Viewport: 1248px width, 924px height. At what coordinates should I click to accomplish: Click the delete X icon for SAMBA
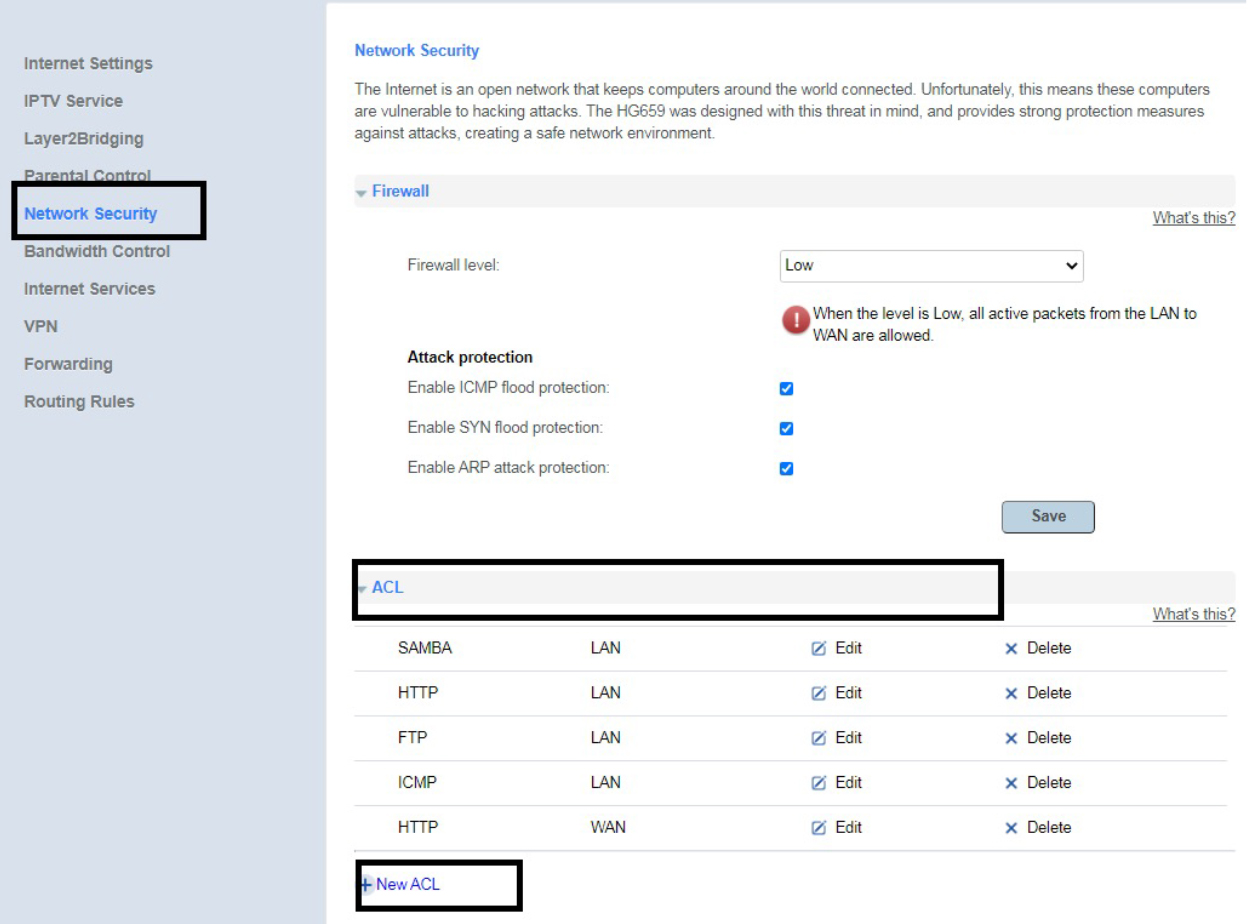(x=1011, y=649)
